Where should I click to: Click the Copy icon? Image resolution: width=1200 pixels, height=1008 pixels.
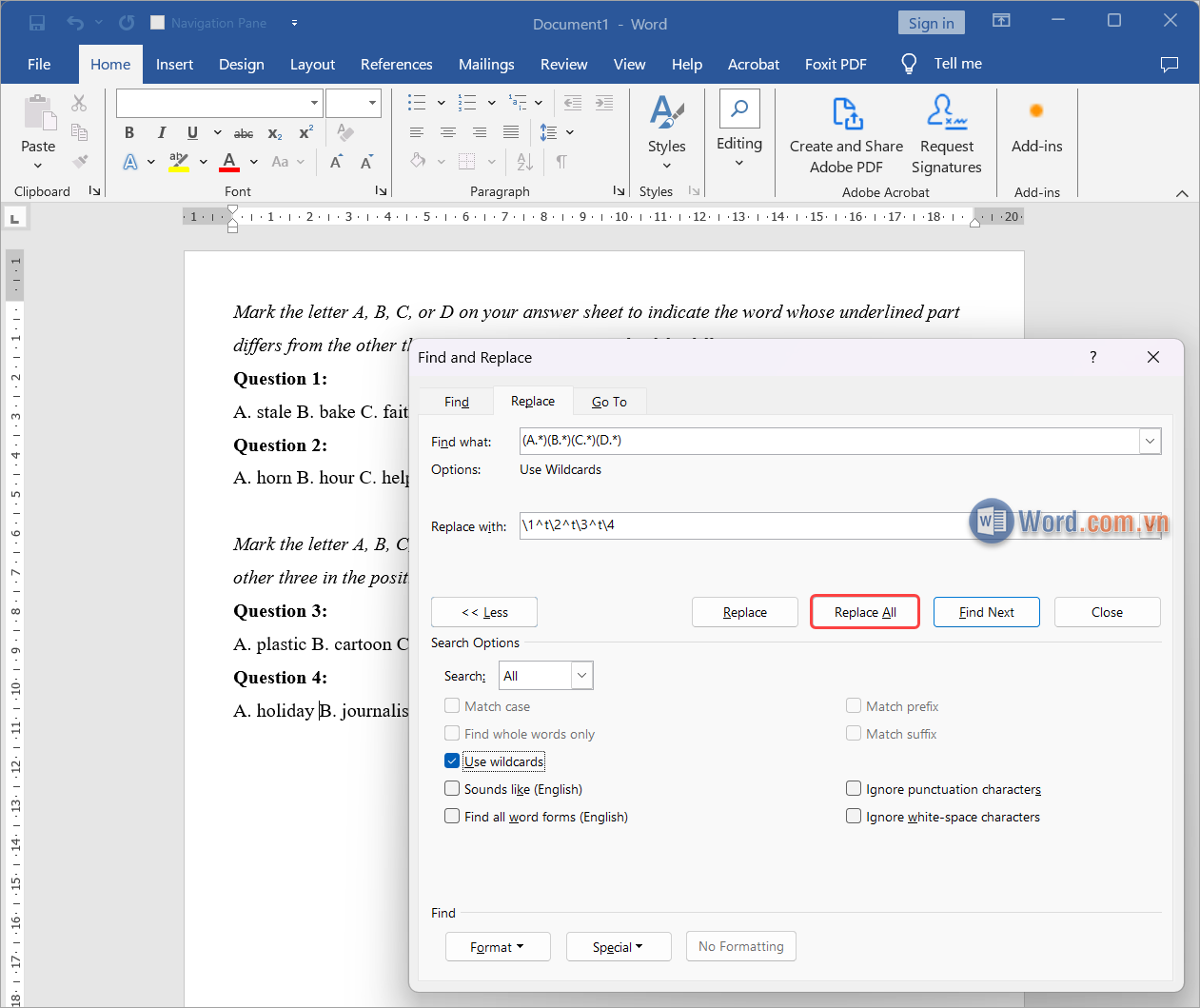tap(79, 132)
